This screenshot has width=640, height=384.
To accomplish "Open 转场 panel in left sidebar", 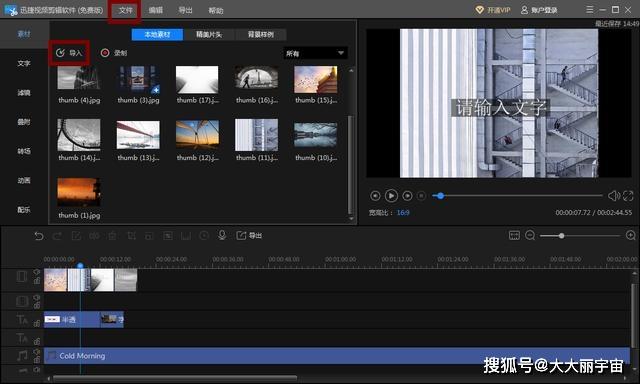I will 24,151.
